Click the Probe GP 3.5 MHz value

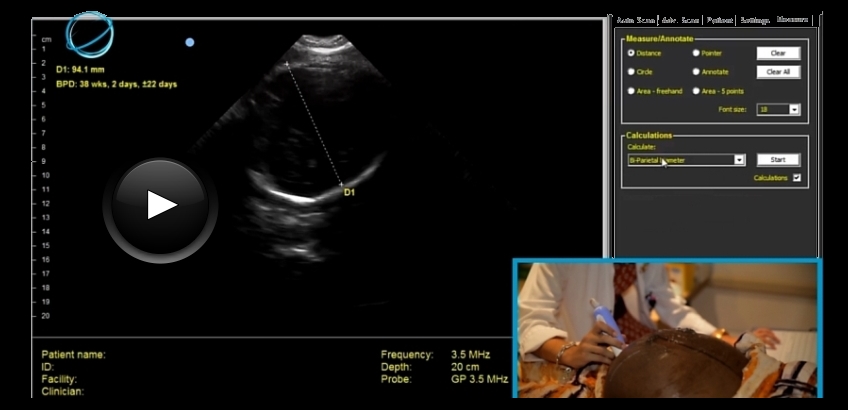(479, 379)
